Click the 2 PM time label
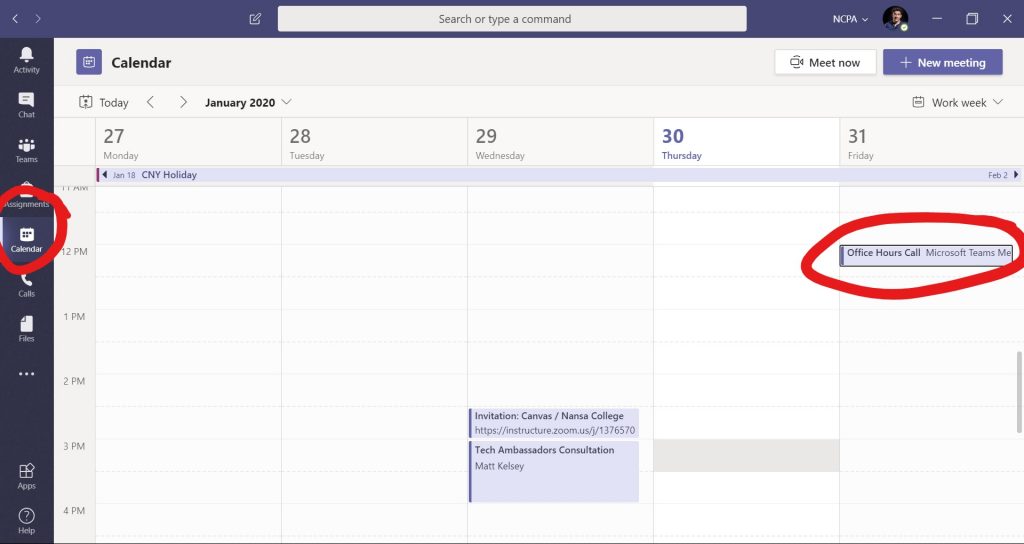The image size is (1024, 544). coord(74,381)
